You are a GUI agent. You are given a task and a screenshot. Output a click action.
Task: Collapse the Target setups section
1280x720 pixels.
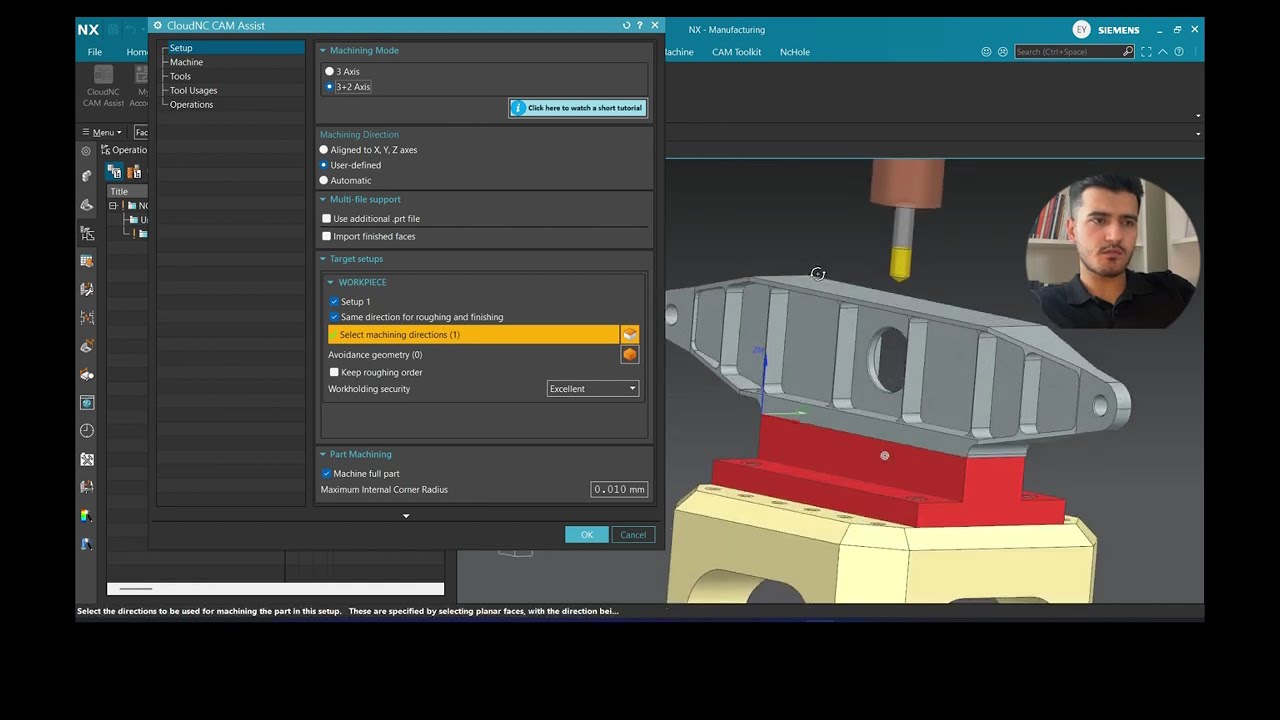click(x=323, y=259)
